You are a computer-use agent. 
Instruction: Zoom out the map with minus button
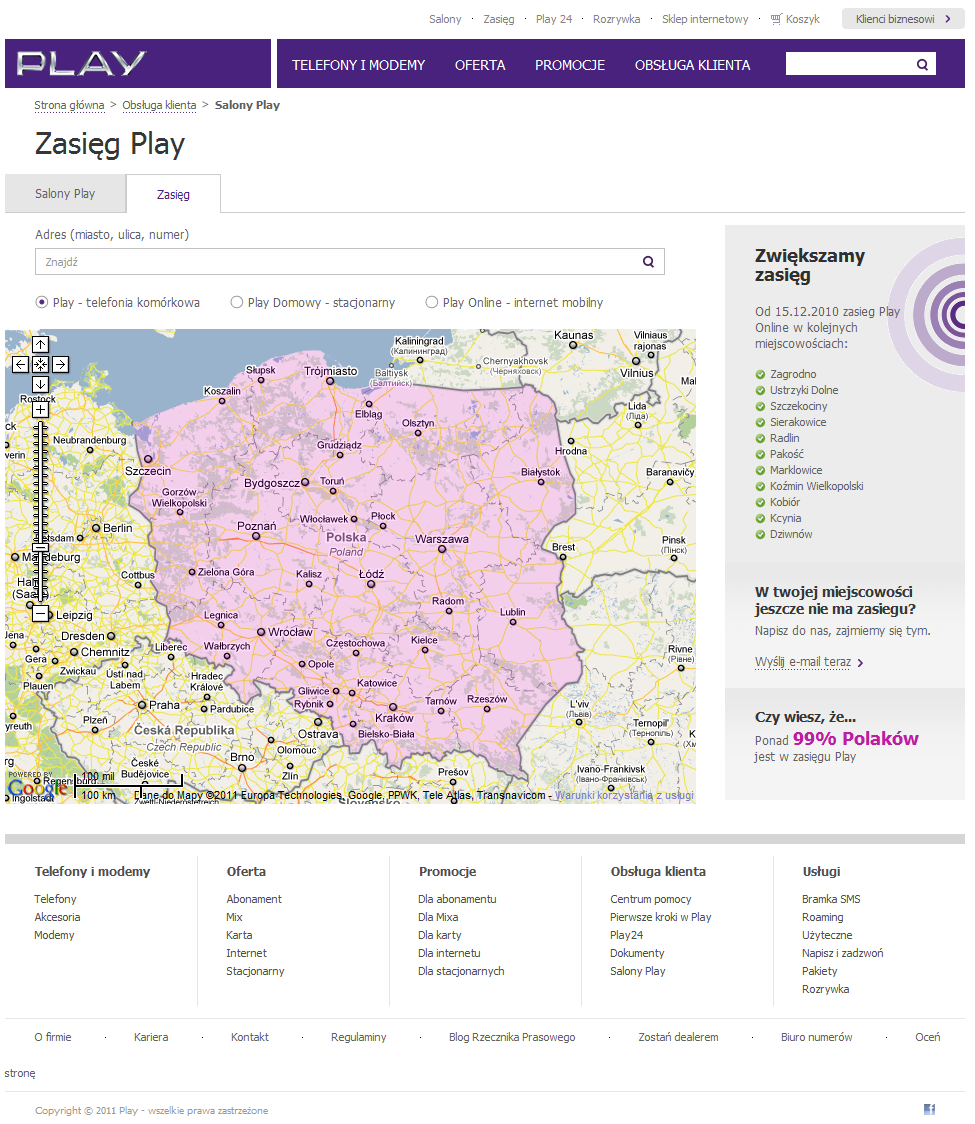point(41,614)
